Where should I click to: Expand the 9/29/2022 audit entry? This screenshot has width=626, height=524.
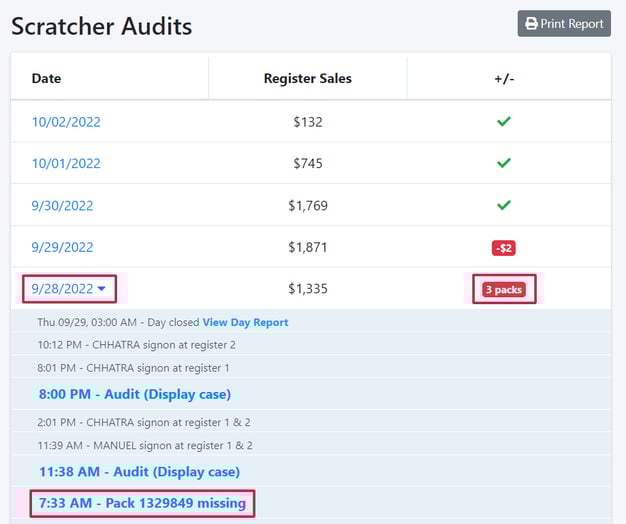62,247
